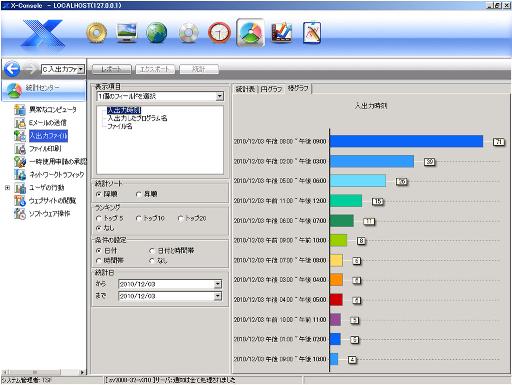Click the bar chart with checkmark icon
512x385 pixels.
coord(282,33)
